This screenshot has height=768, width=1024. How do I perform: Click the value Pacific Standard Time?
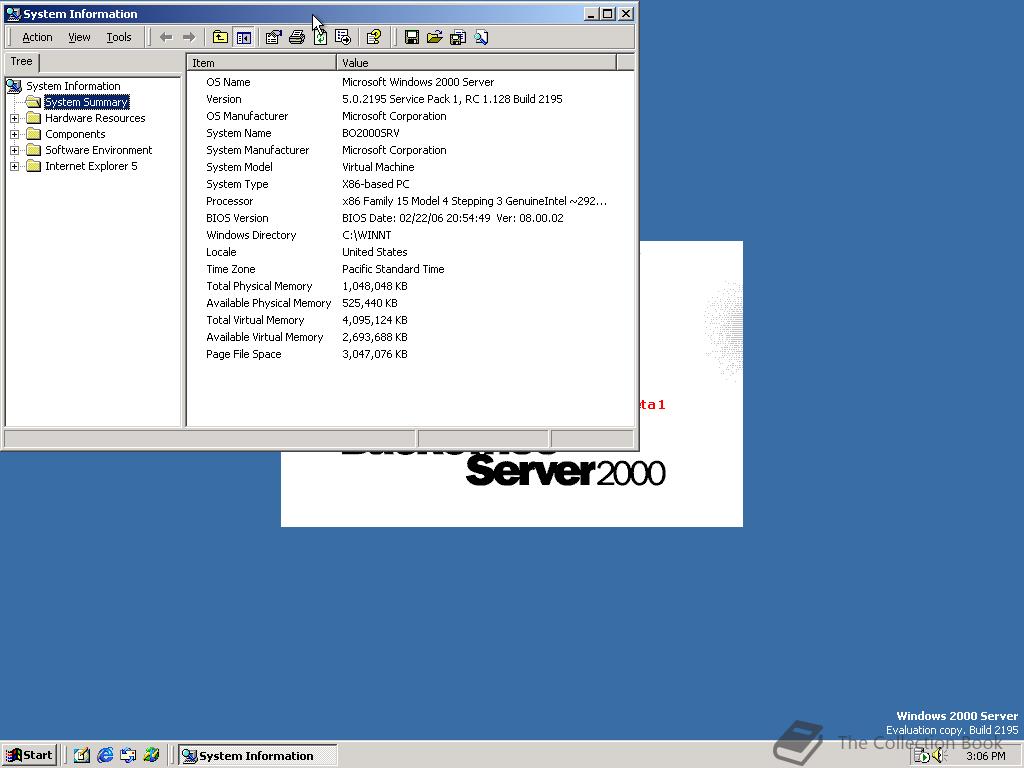[x=393, y=269]
